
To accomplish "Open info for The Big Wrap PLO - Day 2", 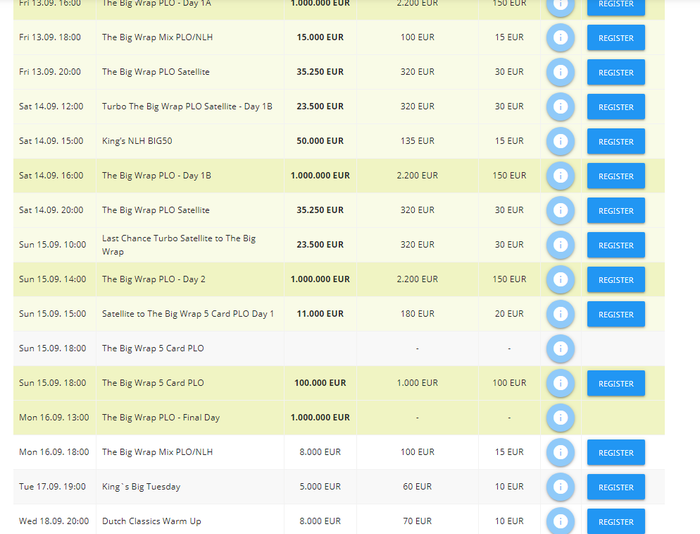I will [x=560, y=280].
